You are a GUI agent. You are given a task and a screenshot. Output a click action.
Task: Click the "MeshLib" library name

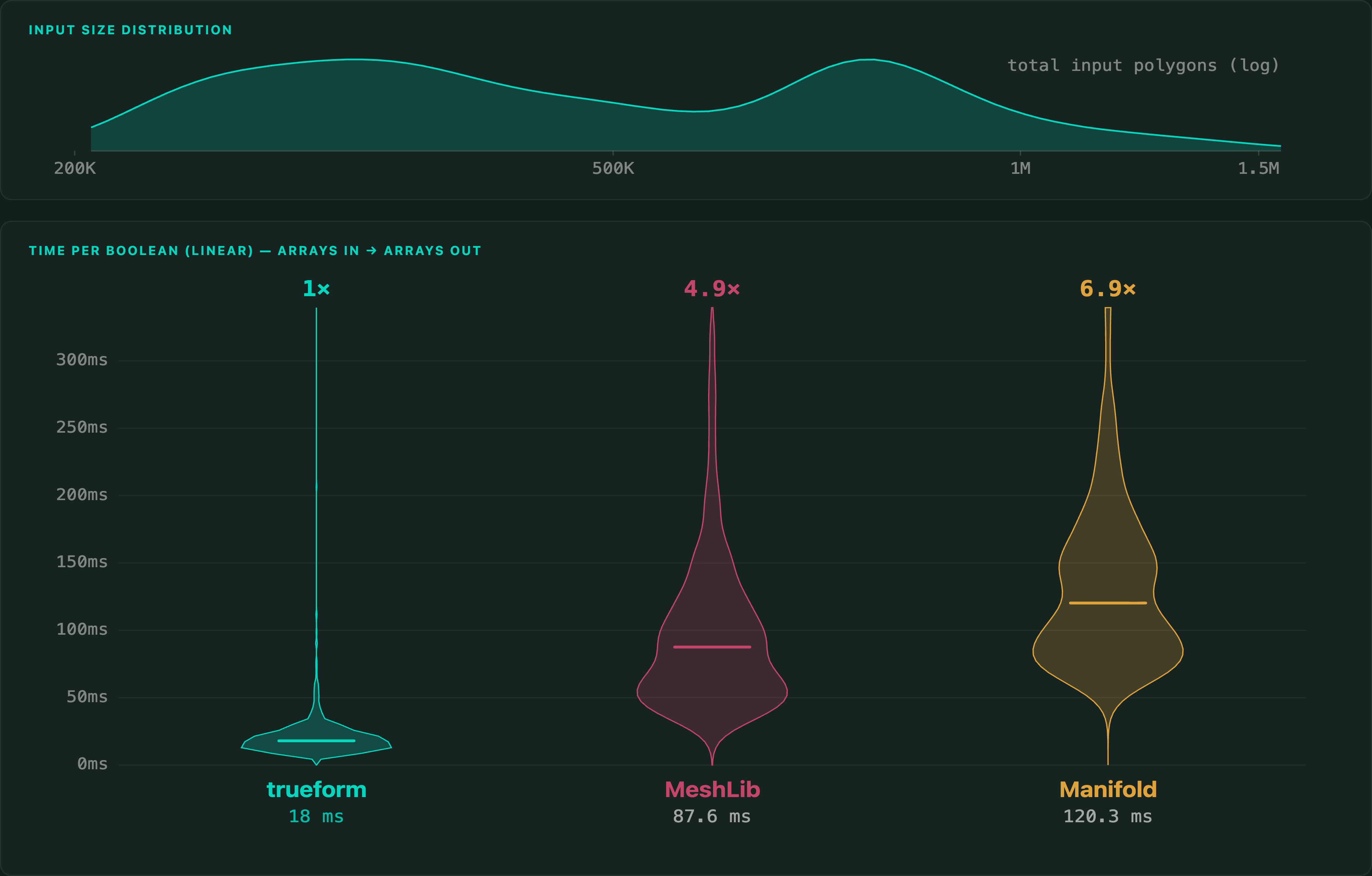point(712,790)
